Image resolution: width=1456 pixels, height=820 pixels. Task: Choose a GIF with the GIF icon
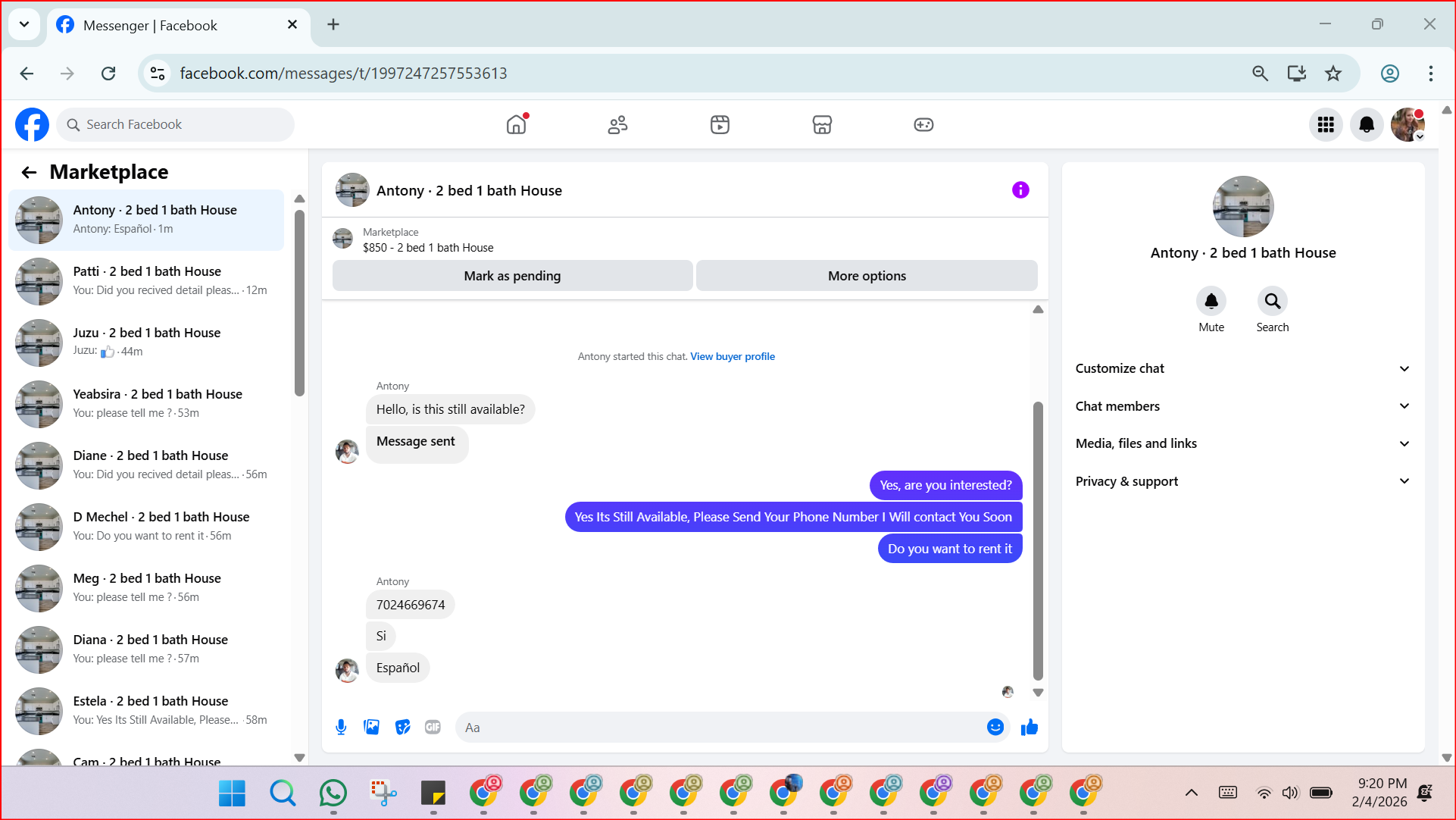[x=433, y=728]
